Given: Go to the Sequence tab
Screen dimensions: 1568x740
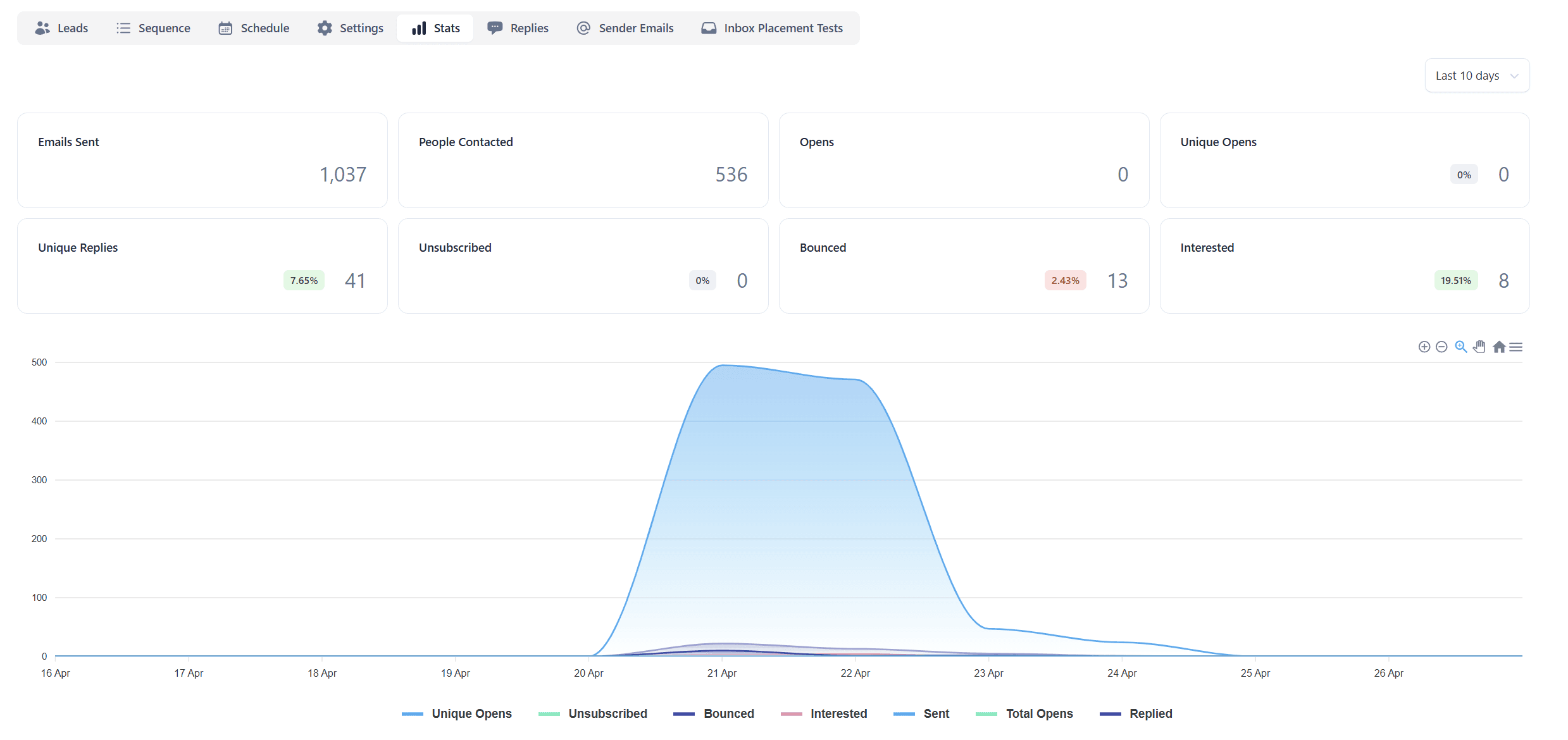Looking at the screenshot, I should pos(153,28).
